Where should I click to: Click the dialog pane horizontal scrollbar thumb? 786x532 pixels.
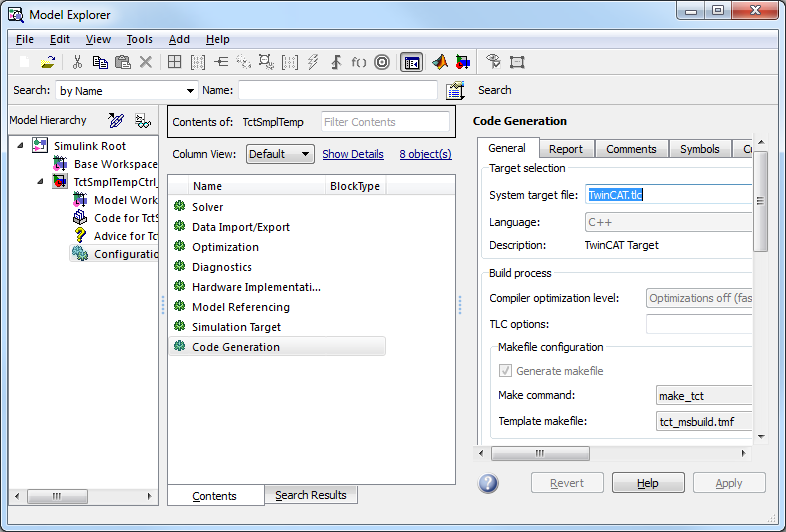pos(540,453)
